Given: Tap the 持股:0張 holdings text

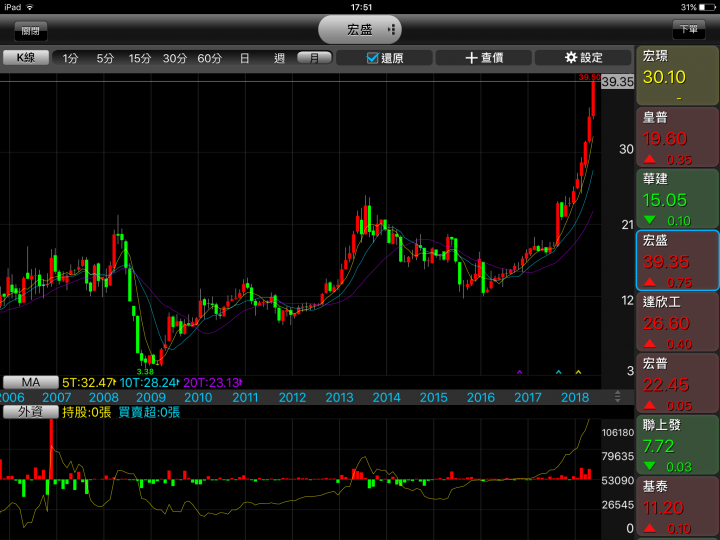Looking at the screenshot, I should (x=86, y=412).
